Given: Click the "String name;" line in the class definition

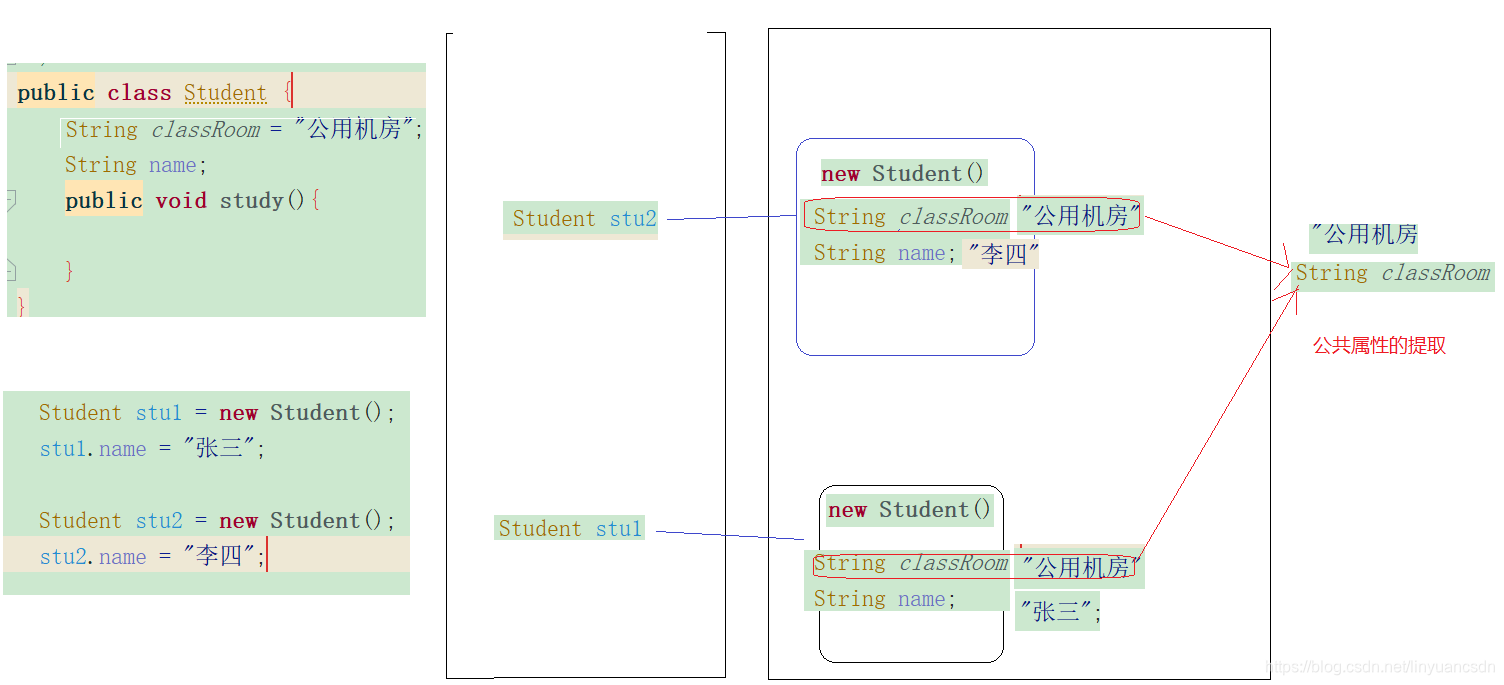Looking at the screenshot, I should click(x=135, y=164).
